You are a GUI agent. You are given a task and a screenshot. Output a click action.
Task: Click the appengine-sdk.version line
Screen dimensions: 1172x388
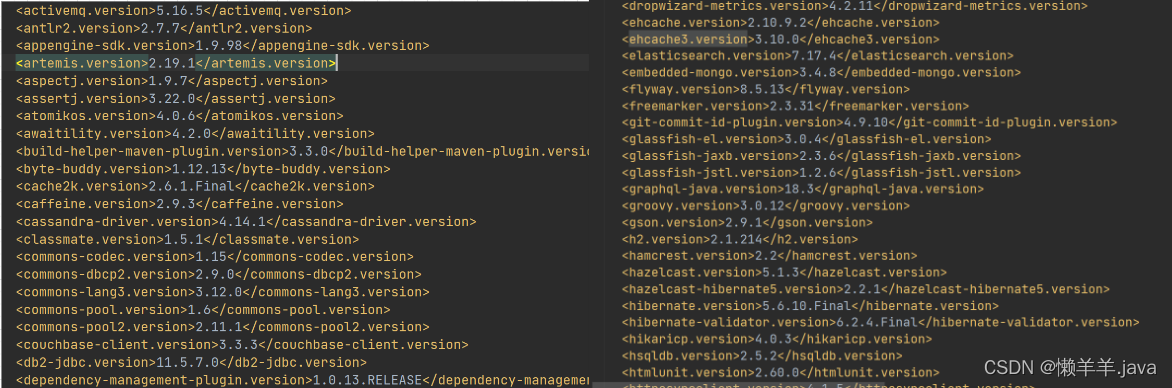click(x=222, y=46)
